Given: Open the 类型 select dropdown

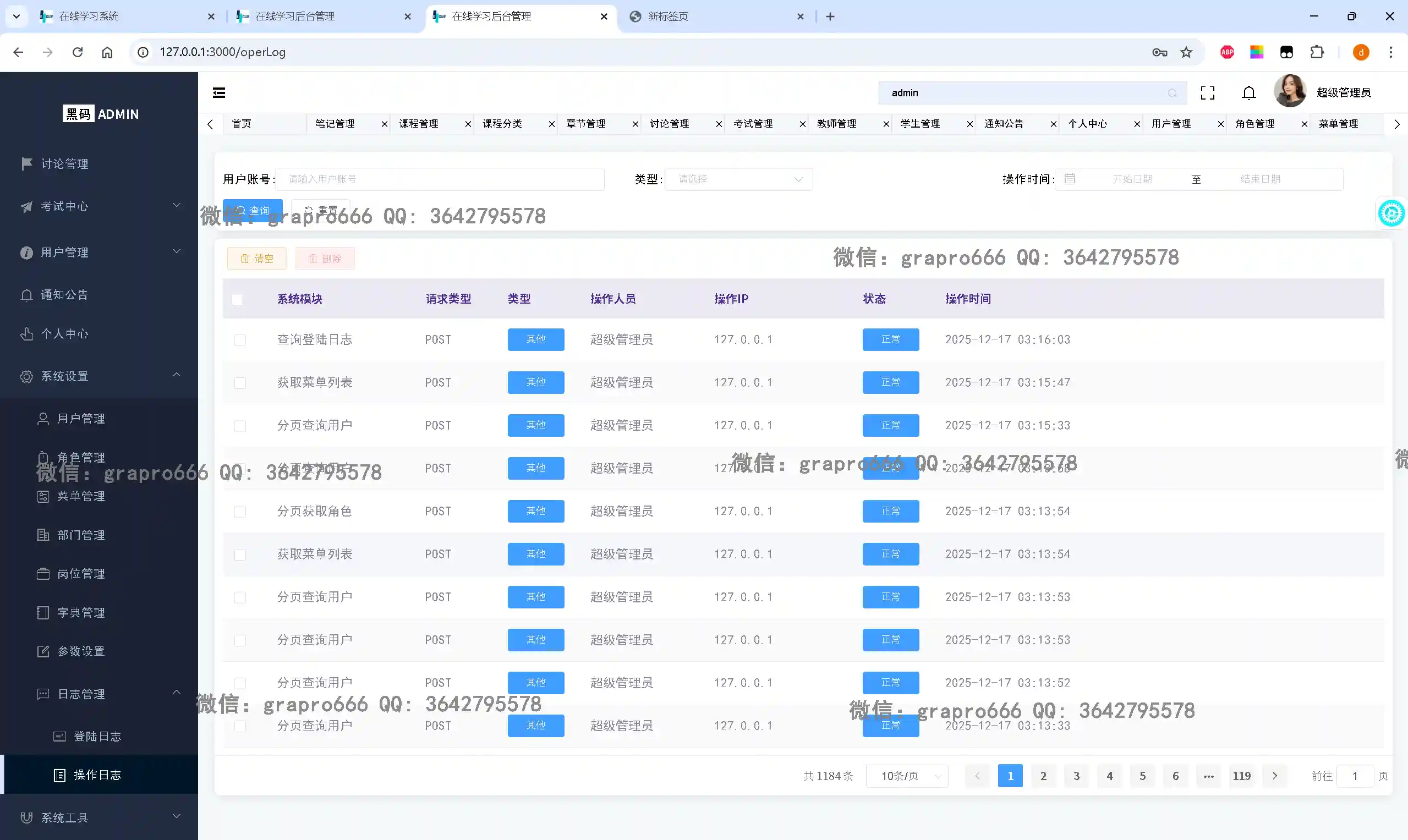Looking at the screenshot, I should point(738,179).
